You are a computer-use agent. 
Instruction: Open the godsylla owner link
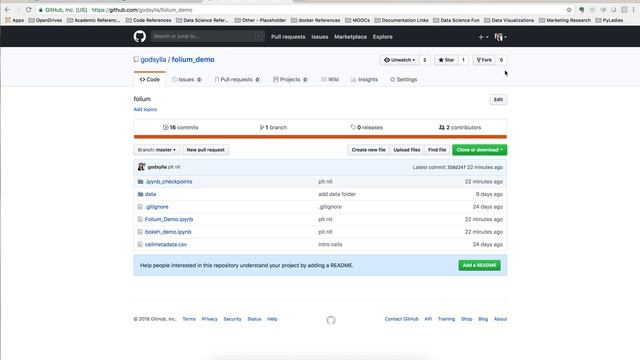(x=153, y=60)
